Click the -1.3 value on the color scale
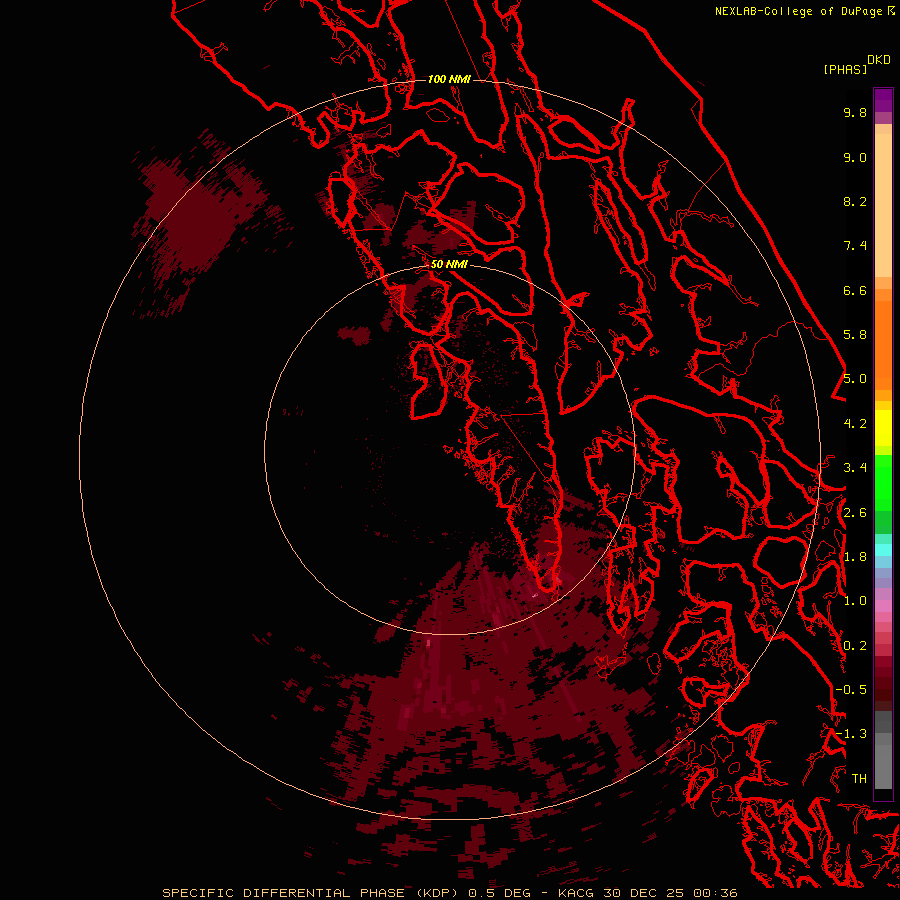This screenshot has height=900, width=900. point(851,734)
